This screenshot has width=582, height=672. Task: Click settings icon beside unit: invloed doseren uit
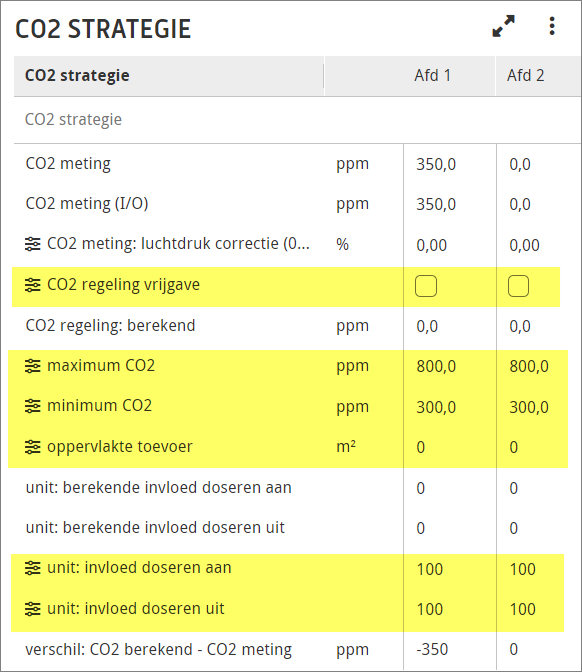coord(33,609)
